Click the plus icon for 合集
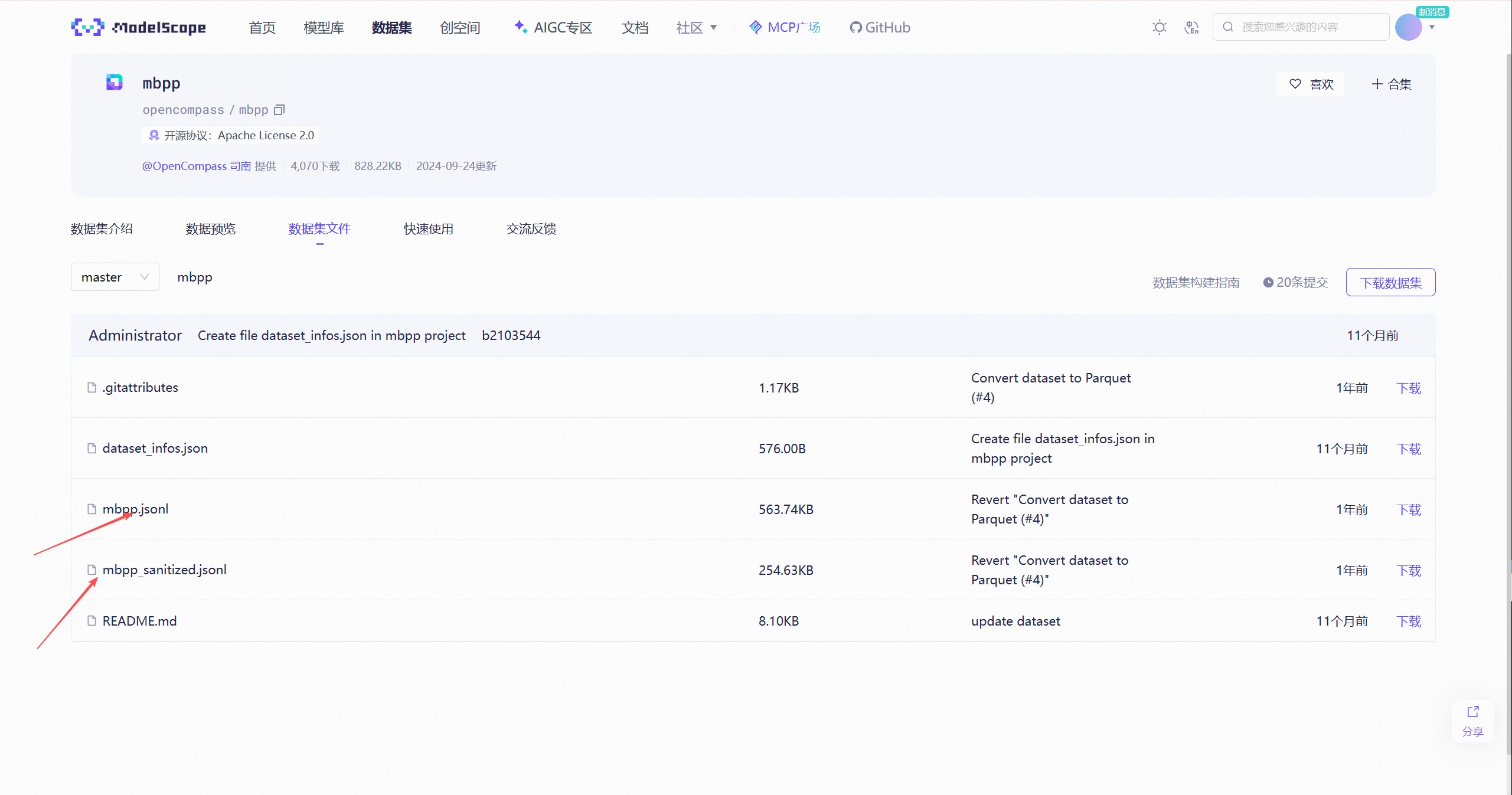The height and width of the screenshot is (795, 1512). coord(1377,84)
